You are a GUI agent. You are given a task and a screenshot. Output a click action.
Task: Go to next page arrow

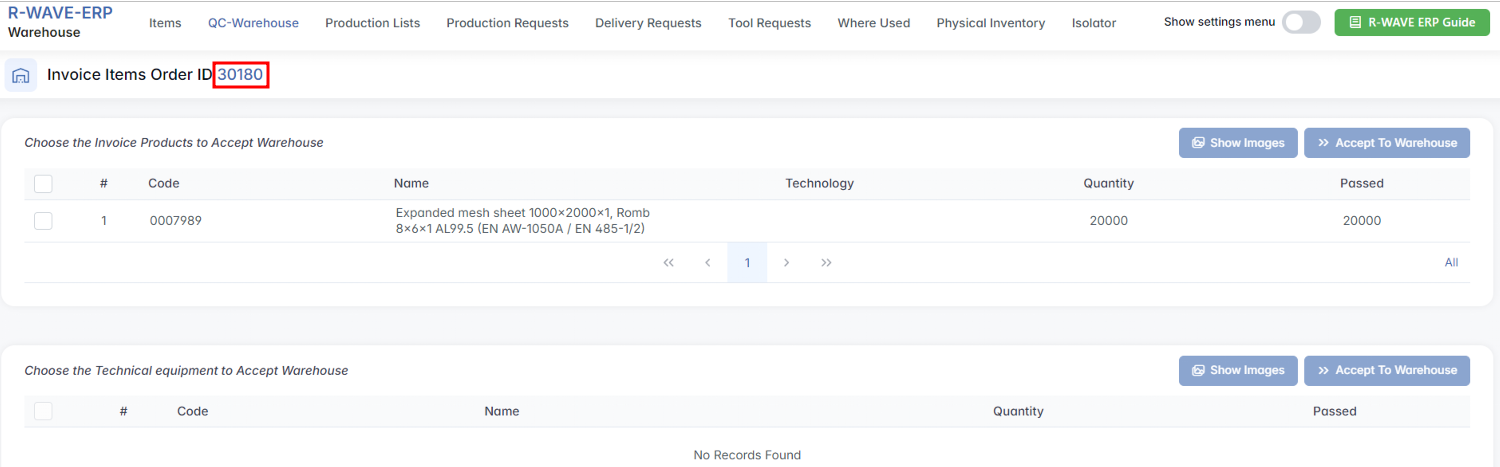(787, 263)
